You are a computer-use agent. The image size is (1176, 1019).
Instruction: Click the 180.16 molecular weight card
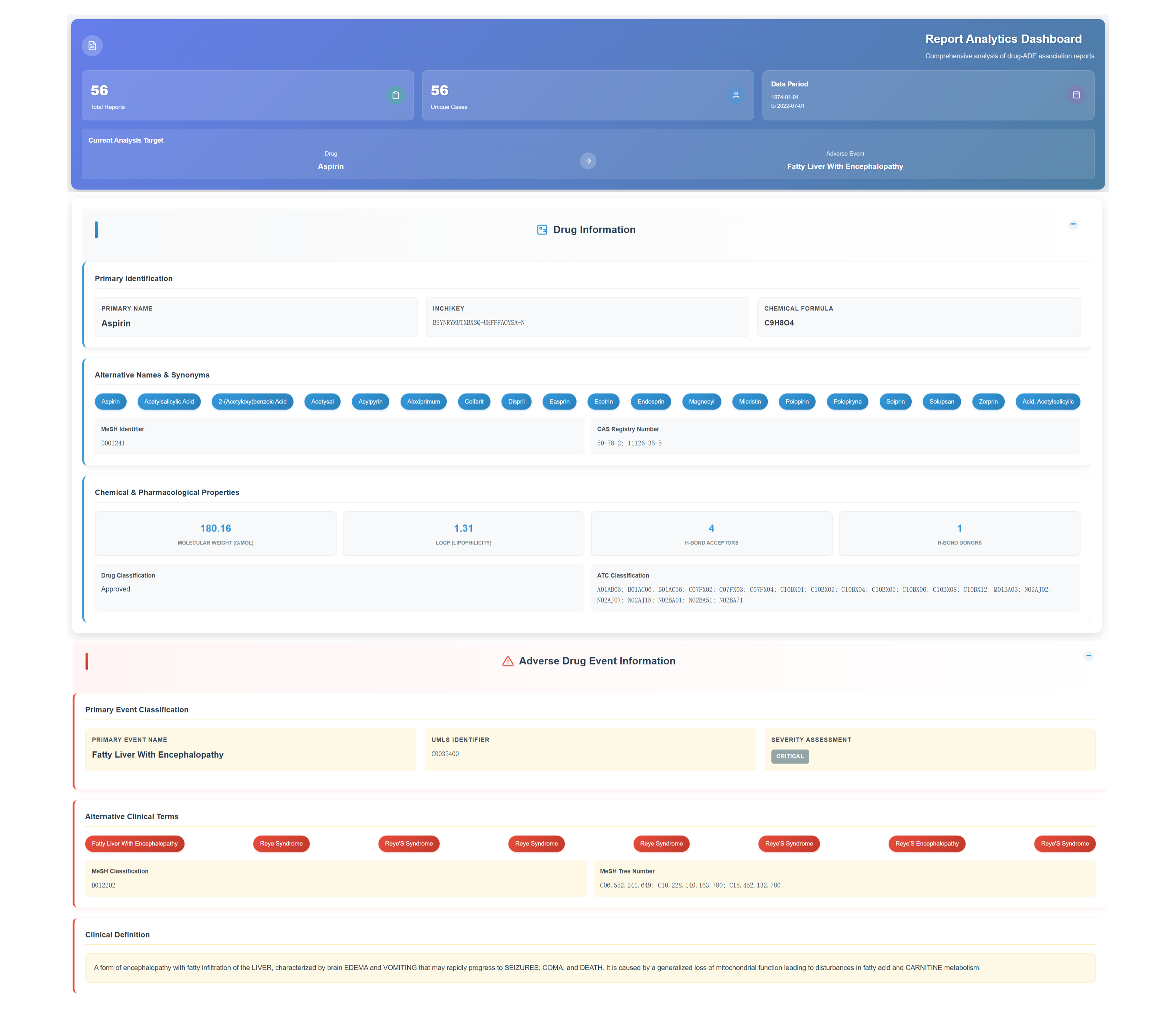click(216, 533)
